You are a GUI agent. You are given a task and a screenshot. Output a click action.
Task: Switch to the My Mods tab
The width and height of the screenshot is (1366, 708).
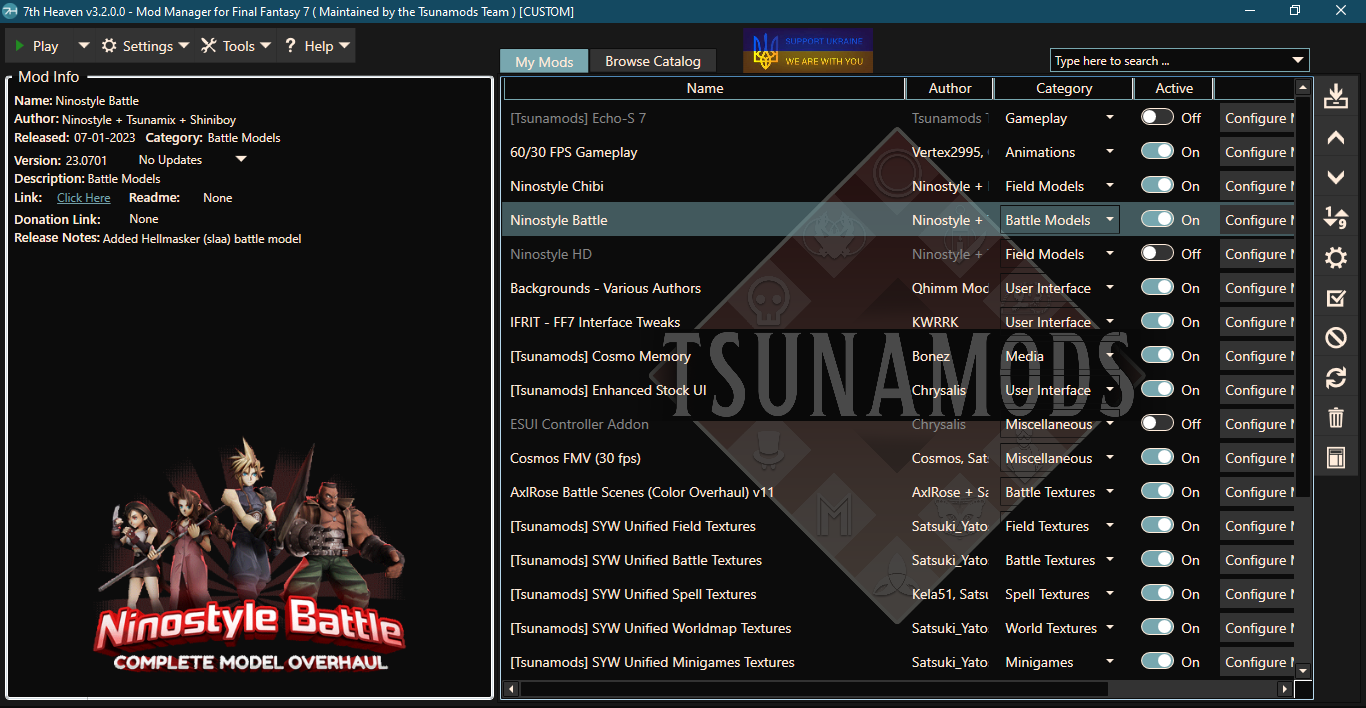click(x=544, y=61)
